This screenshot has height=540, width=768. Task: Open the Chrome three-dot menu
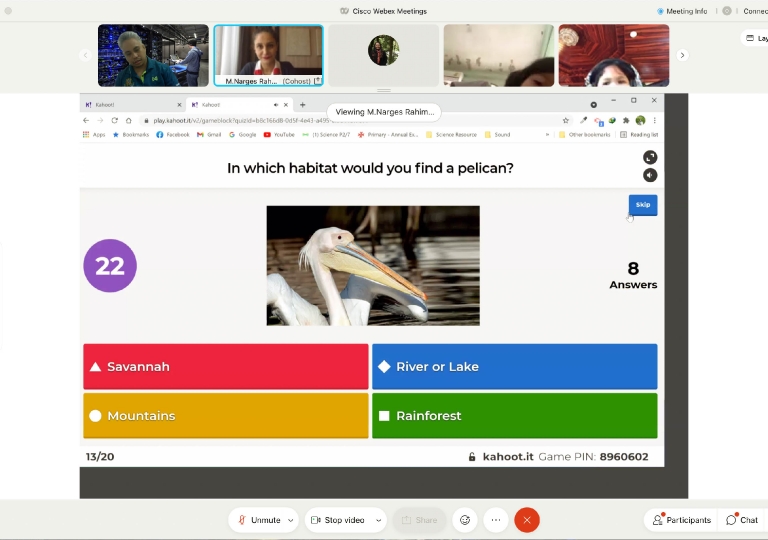[x=654, y=120]
